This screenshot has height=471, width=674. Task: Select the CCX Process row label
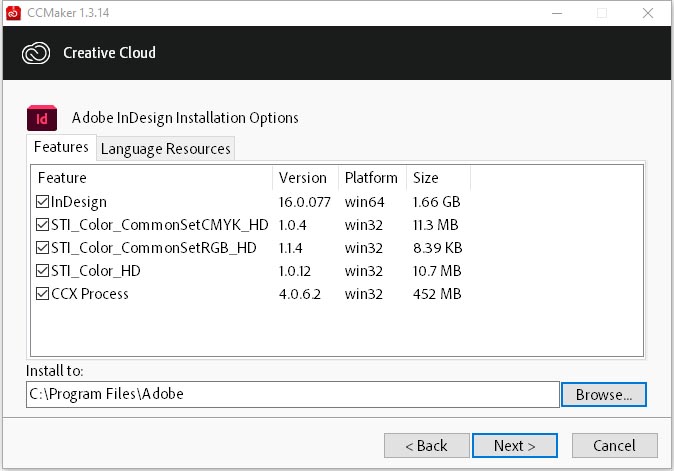pyautogui.click(x=89, y=294)
